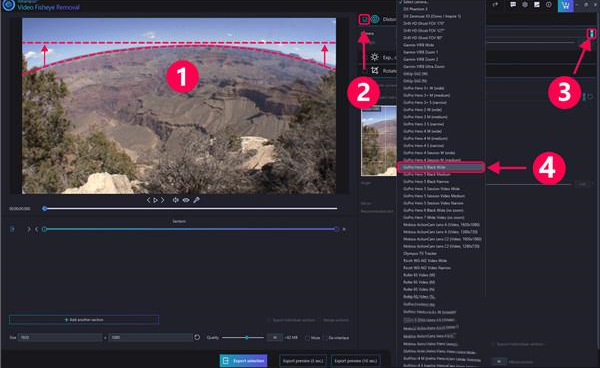Click the section icon left of the Section slider

pyautogui.click(x=12, y=229)
